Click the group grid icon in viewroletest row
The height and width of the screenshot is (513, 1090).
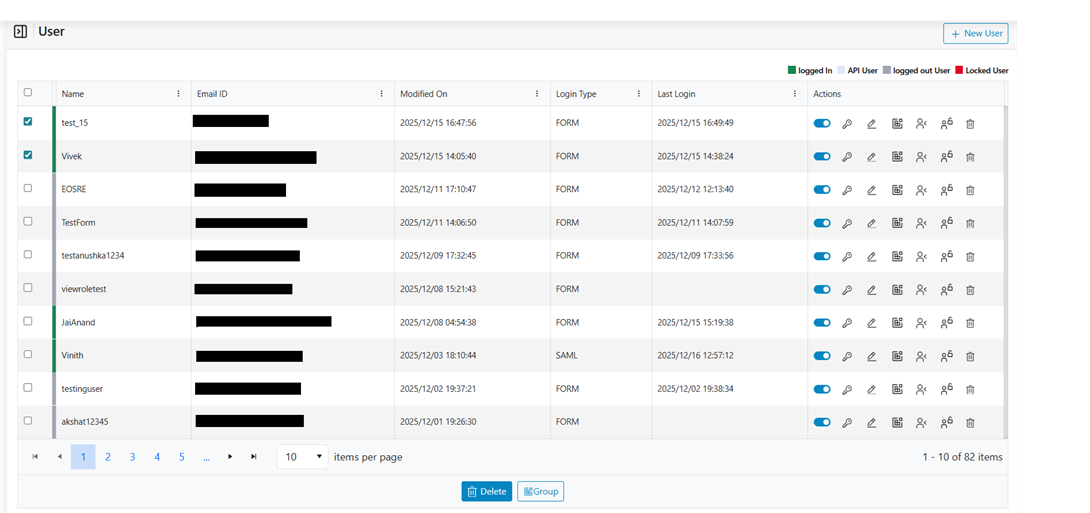[x=897, y=290]
